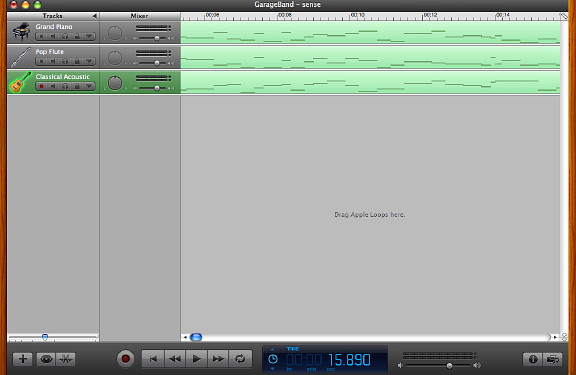
Task: Click Grand Piano pan knob
Action: click(115, 33)
